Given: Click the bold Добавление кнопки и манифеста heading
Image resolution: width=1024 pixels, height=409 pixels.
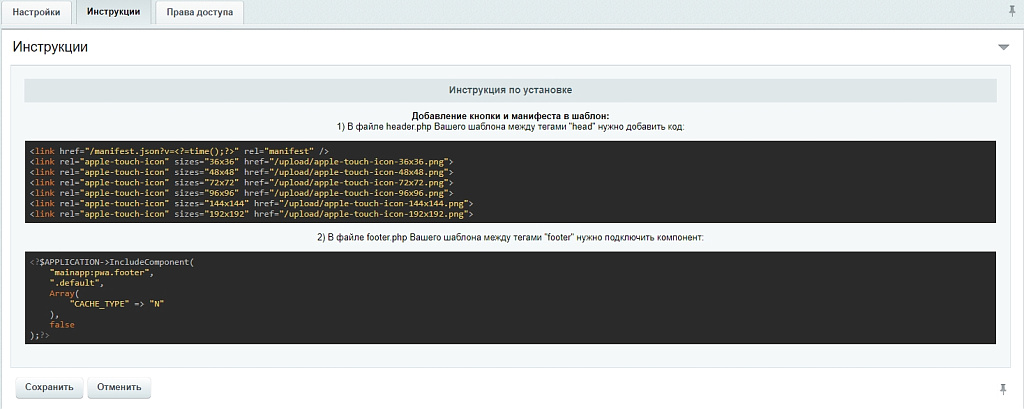Looking at the screenshot, I should (510, 116).
